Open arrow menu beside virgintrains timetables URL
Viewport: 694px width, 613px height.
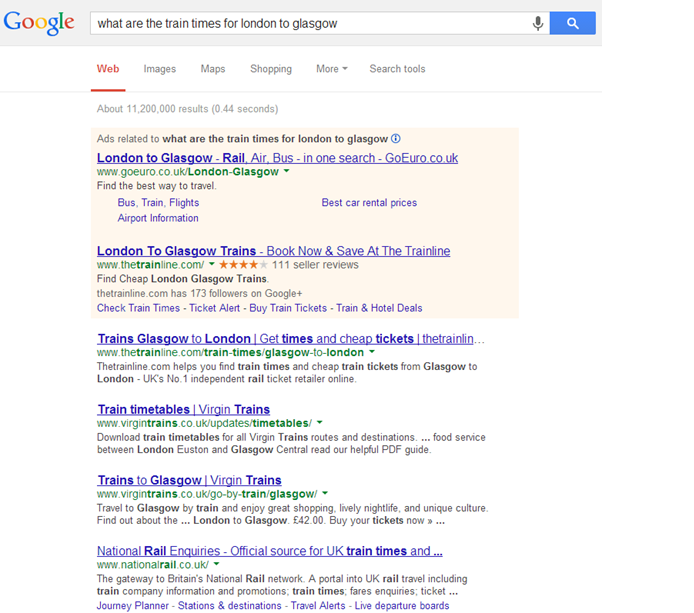point(320,423)
